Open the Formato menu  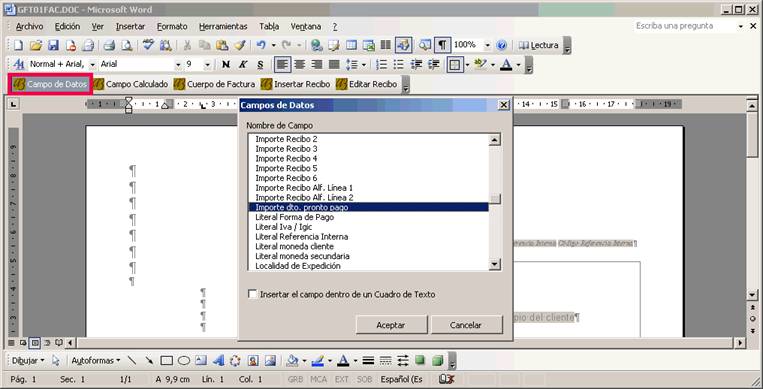point(172,26)
